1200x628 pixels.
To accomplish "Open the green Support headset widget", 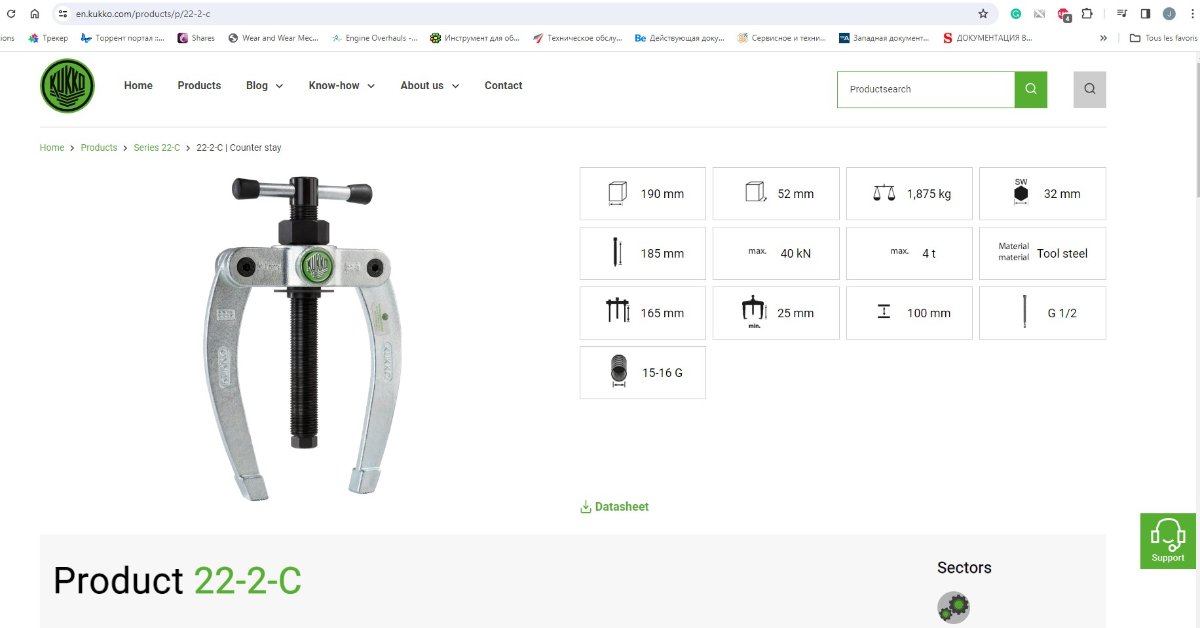I will [x=1167, y=541].
